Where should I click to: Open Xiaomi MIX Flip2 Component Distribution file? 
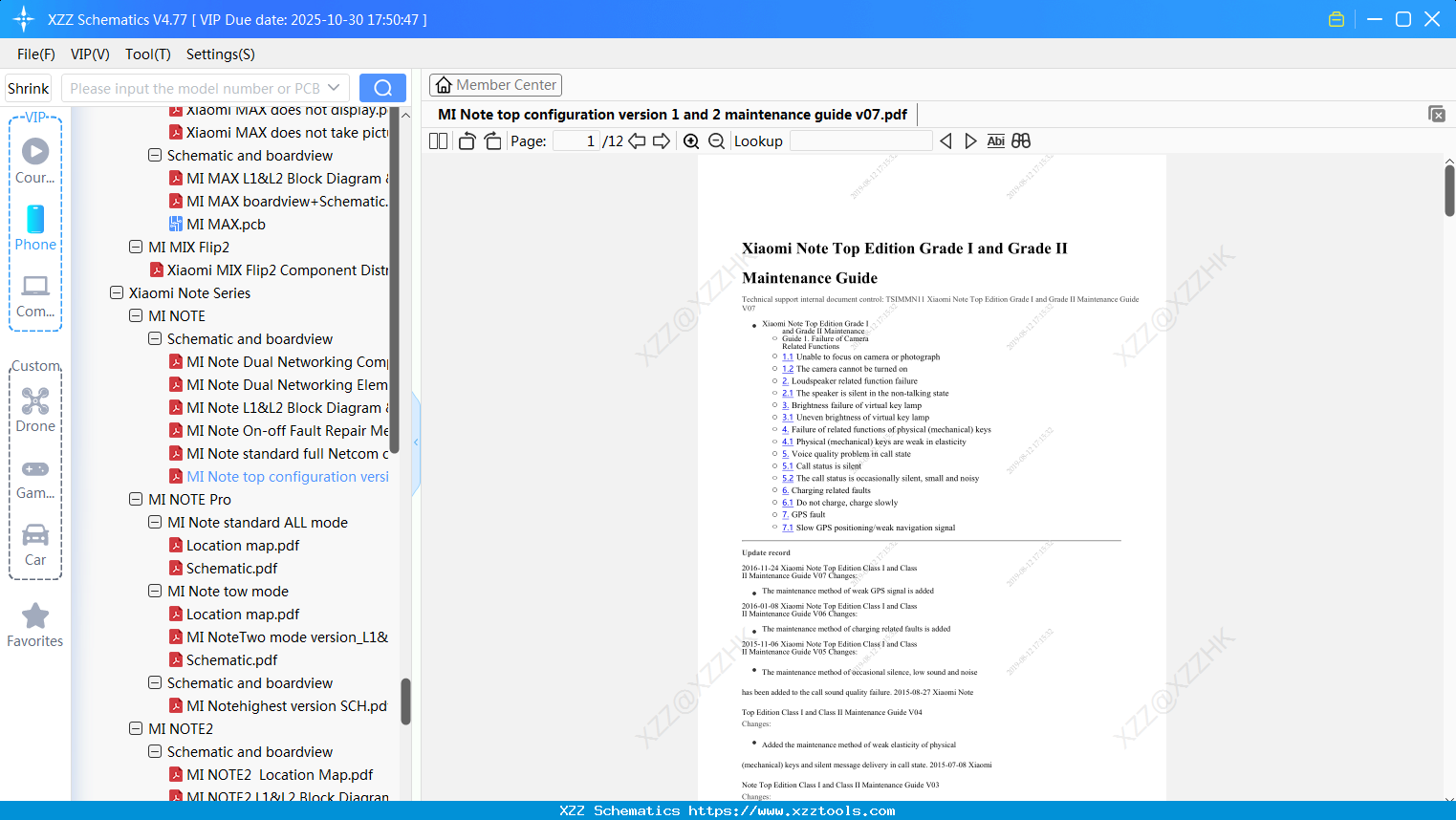click(278, 270)
